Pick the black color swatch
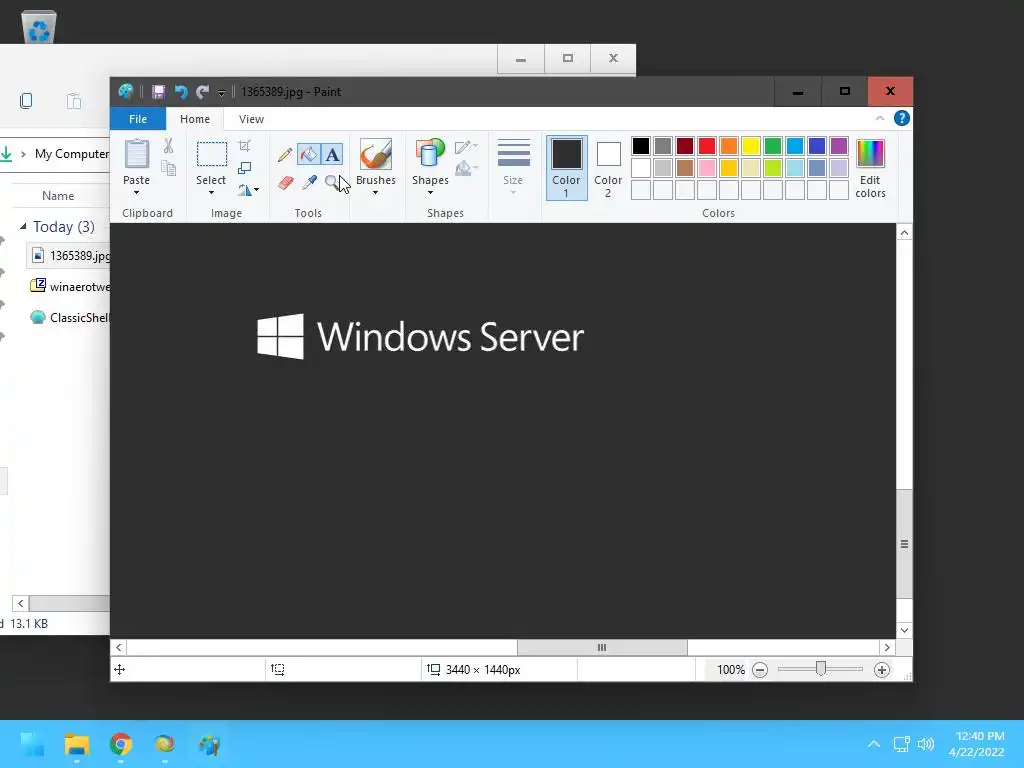 coord(641,146)
